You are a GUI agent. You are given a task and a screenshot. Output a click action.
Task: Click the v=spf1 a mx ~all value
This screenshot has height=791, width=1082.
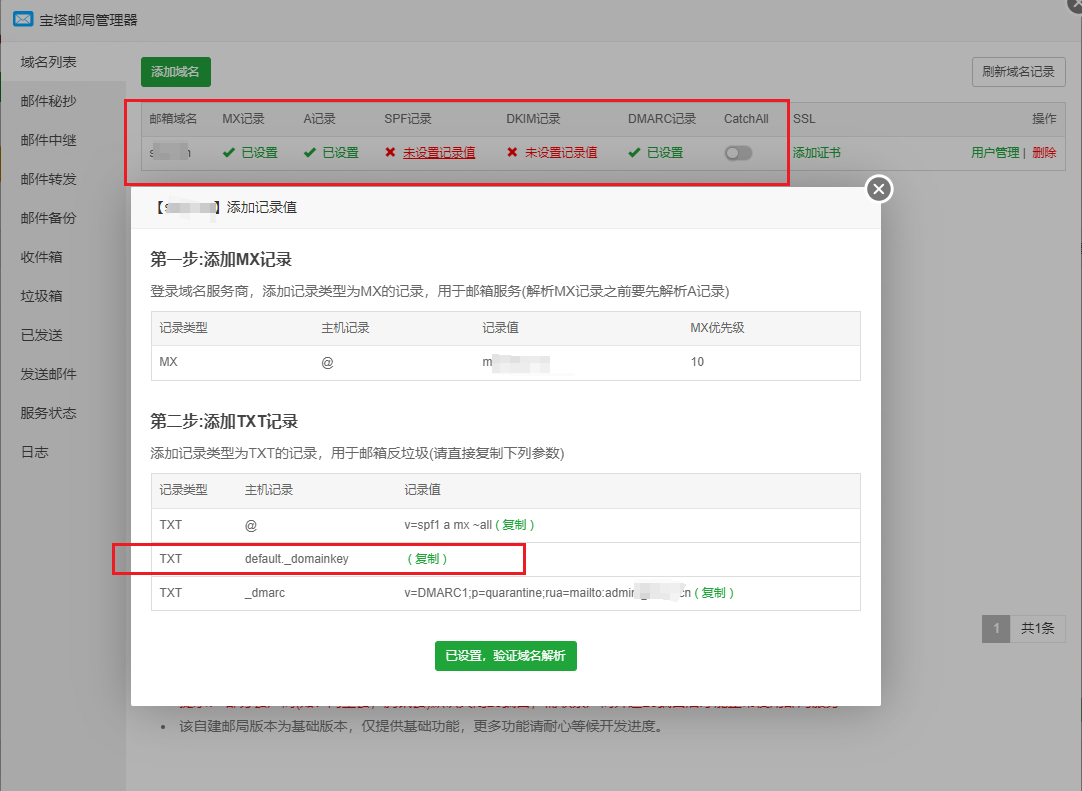click(x=448, y=525)
